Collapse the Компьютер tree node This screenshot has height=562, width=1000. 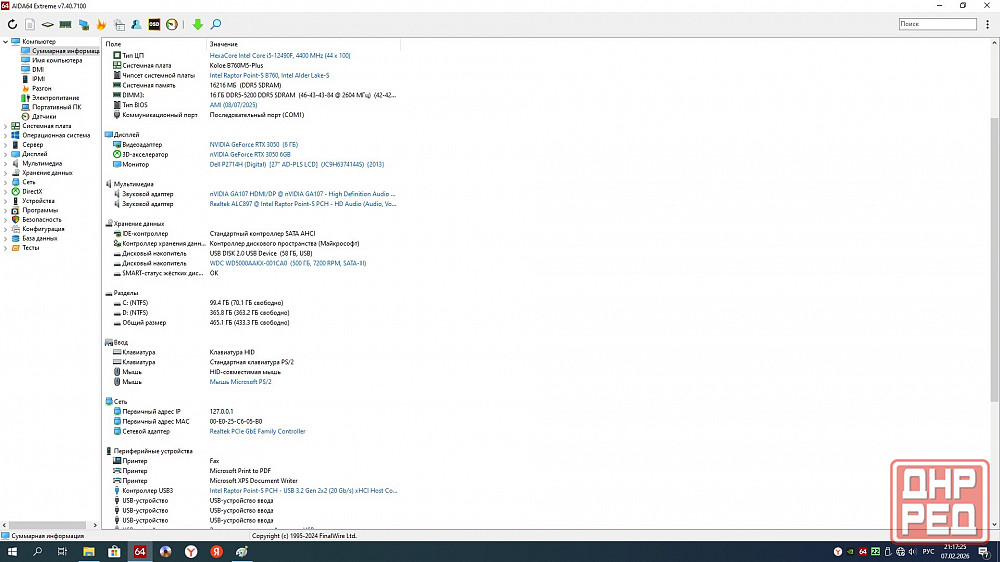6,41
